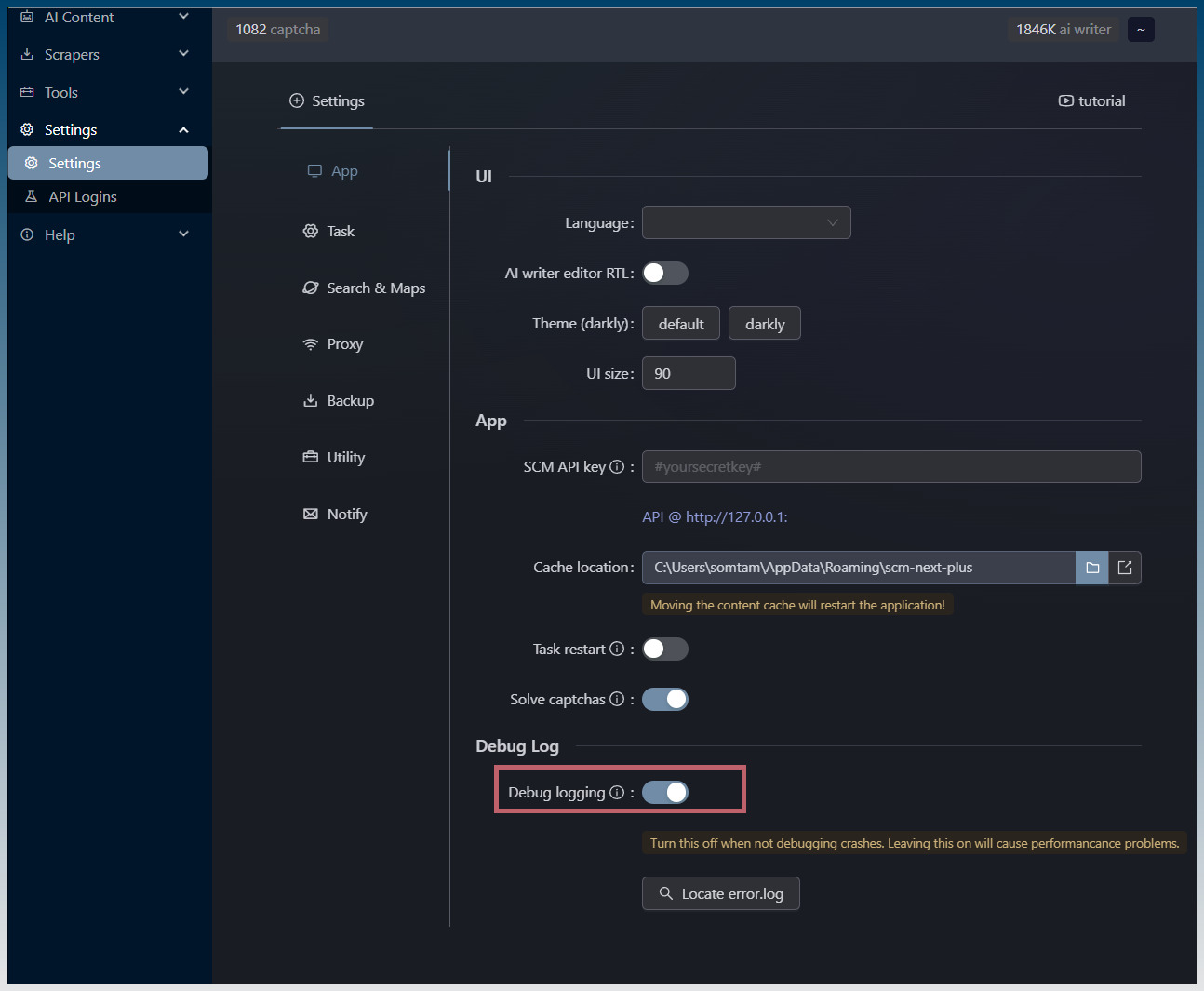Select API Logins in the sidebar
This screenshot has width=1204, height=991.
pos(83,197)
